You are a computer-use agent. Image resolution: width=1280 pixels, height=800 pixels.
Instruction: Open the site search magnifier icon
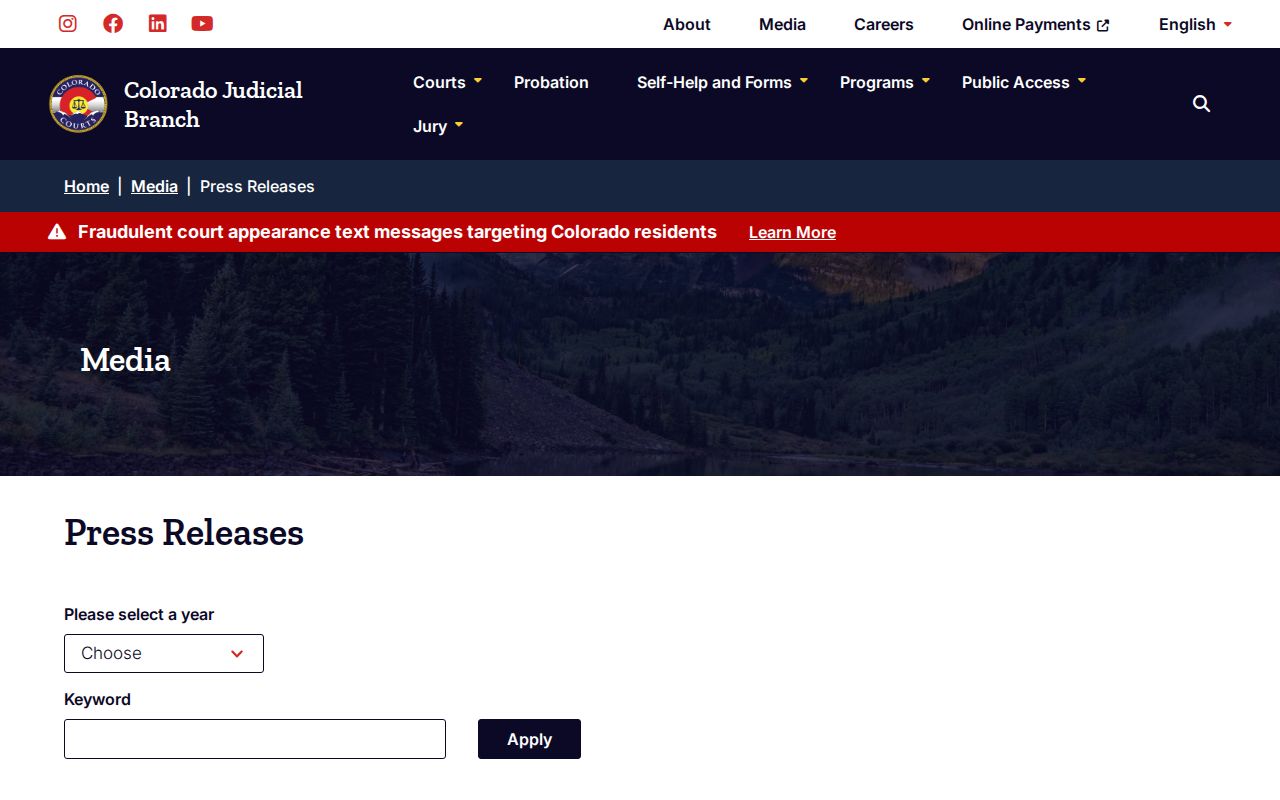click(1202, 104)
